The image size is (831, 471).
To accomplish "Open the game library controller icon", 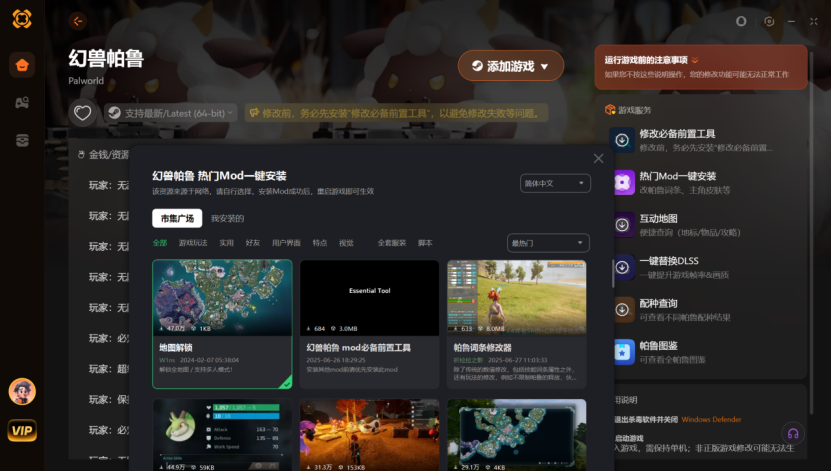I will (22, 102).
